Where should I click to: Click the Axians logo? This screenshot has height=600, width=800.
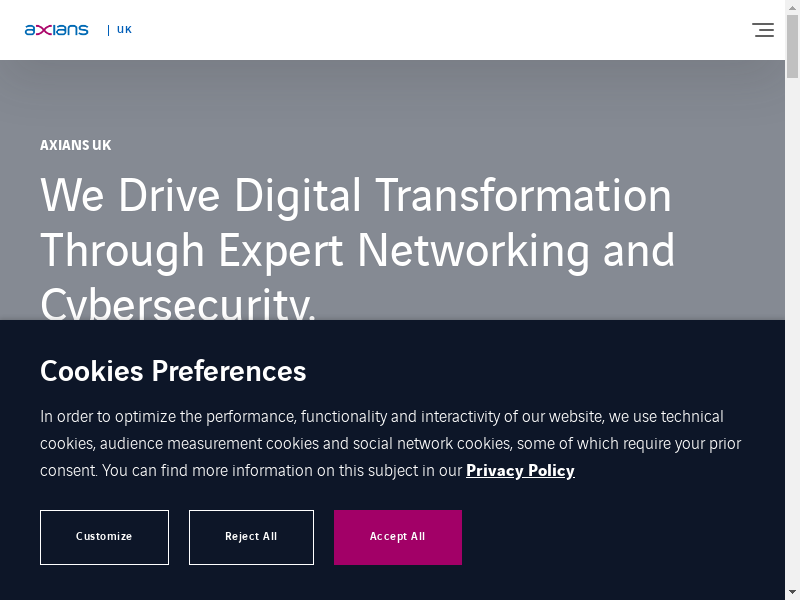click(57, 30)
